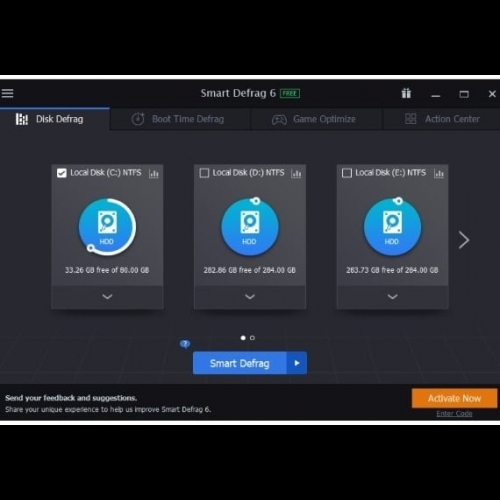Viewport: 500px width, 500px height.
Task: Click the Action Center grid icon
Action: click(x=410, y=119)
